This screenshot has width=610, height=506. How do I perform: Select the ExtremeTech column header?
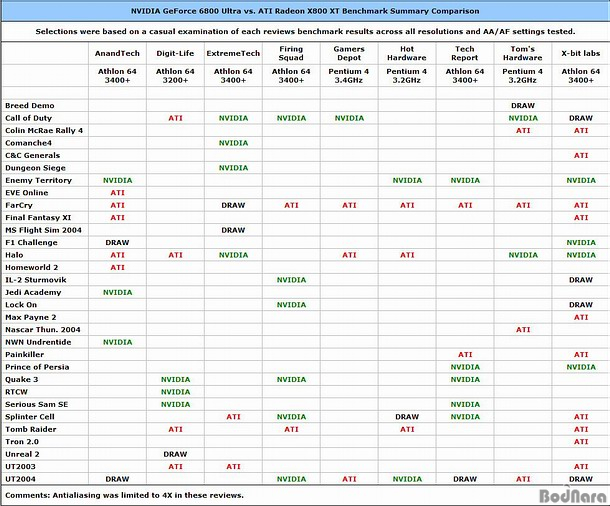pyautogui.click(x=233, y=53)
